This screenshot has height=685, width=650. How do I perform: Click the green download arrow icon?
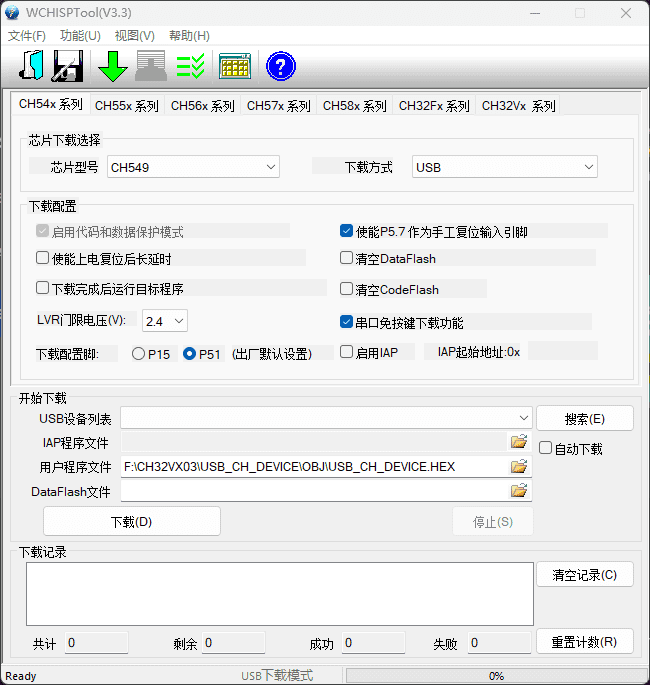[113, 66]
